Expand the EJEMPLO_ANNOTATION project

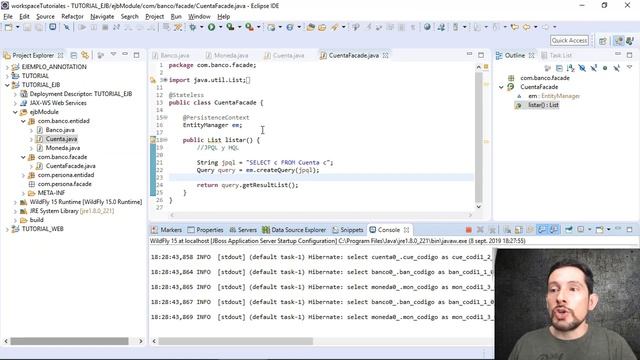7,67
